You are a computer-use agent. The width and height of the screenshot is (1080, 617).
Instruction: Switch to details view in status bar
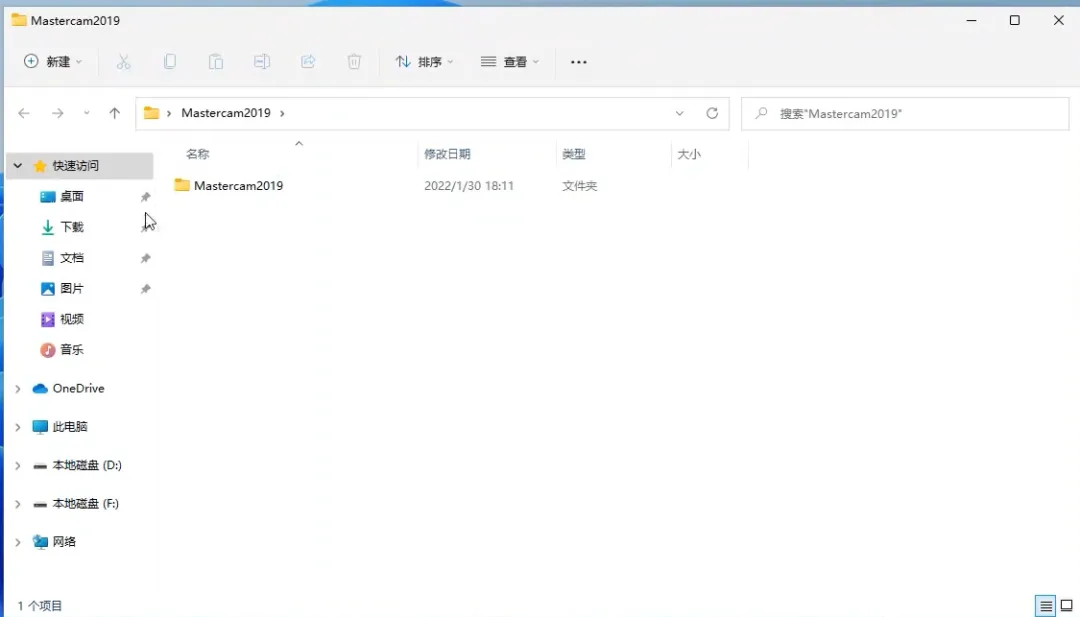1046,606
